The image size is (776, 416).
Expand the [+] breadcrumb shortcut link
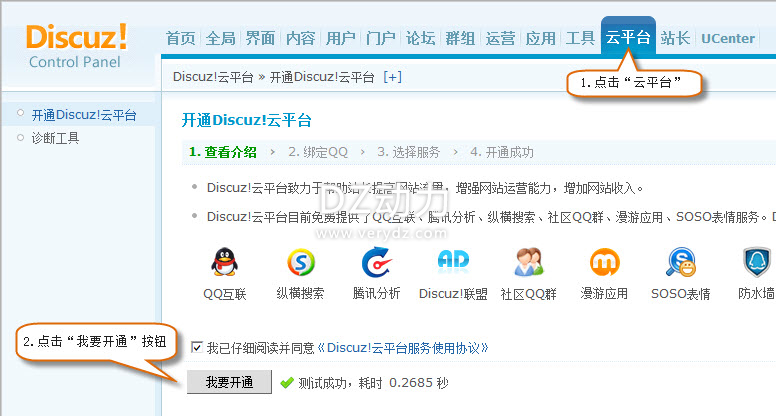pyautogui.click(x=392, y=77)
